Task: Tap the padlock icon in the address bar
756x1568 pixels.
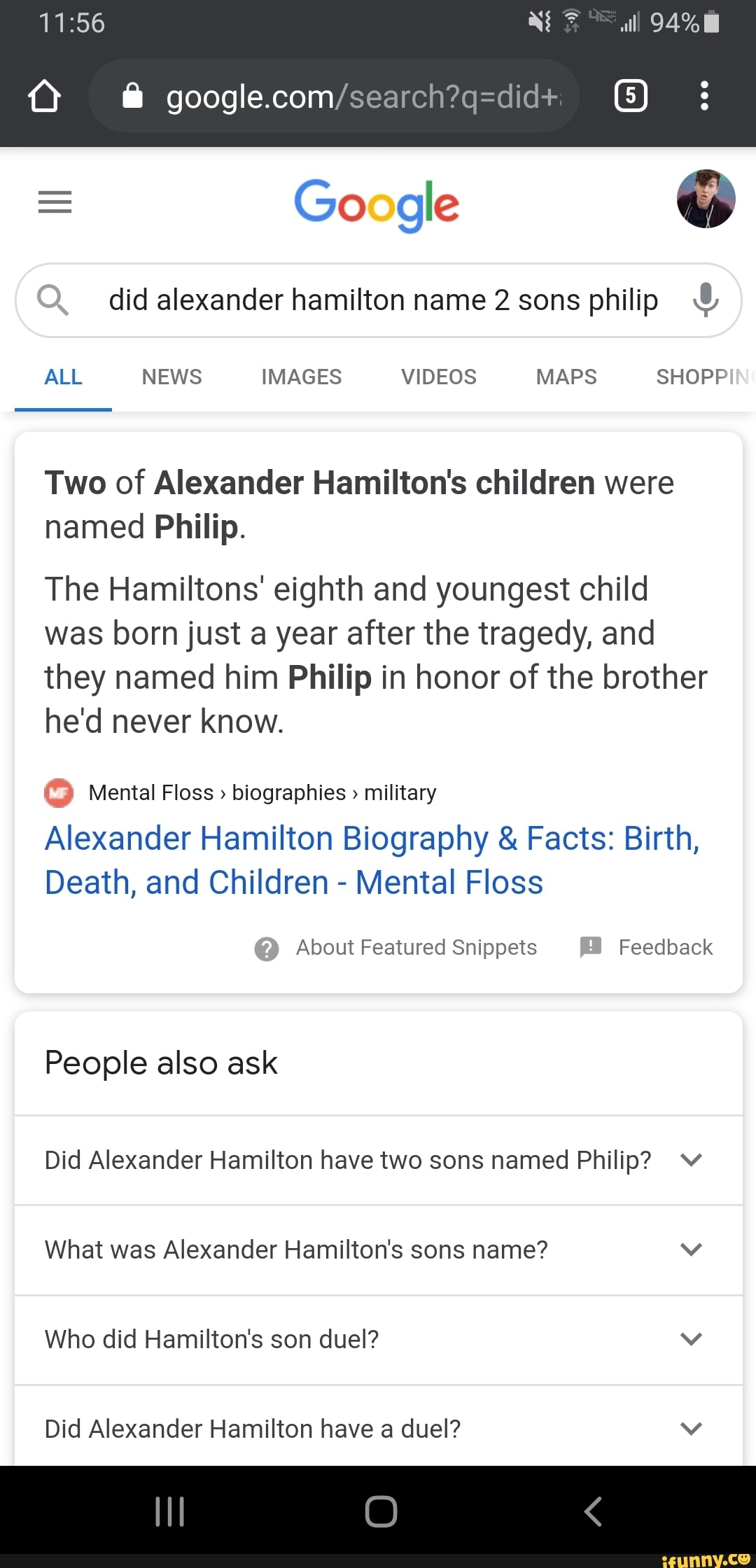Action: [x=133, y=96]
